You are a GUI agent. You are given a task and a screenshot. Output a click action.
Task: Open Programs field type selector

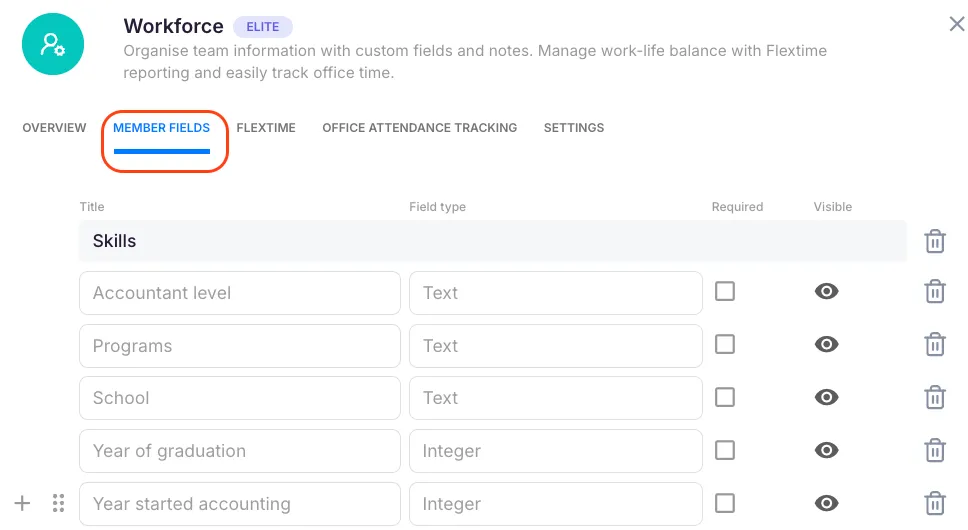[x=555, y=346]
